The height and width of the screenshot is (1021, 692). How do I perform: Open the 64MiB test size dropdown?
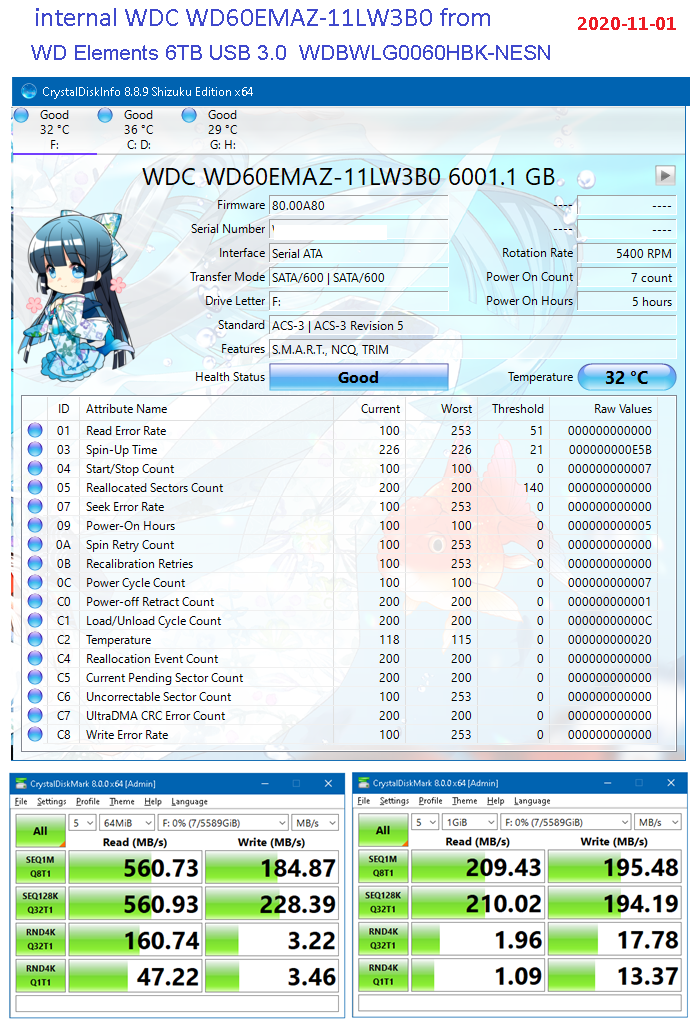(x=127, y=823)
